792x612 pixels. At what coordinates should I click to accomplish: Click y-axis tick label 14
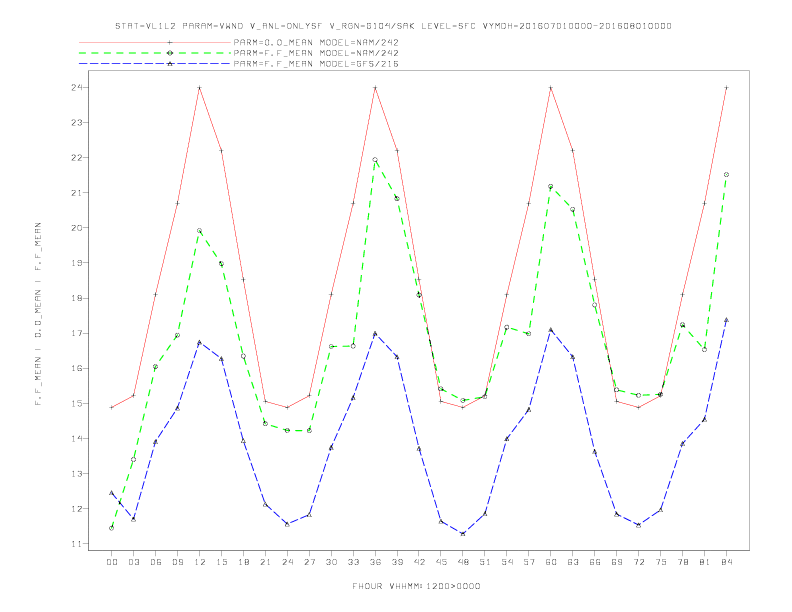tap(77, 438)
